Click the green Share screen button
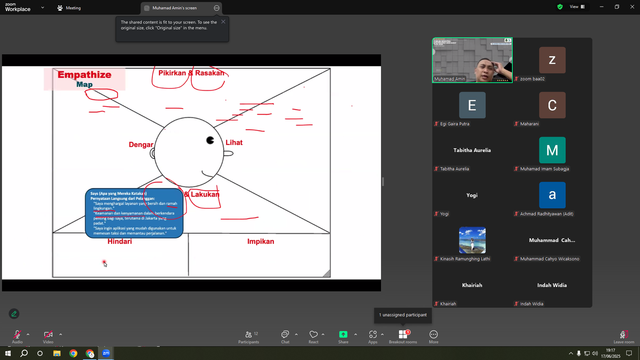Image resolution: width=640 pixels, height=360 pixels. pos(343,337)
